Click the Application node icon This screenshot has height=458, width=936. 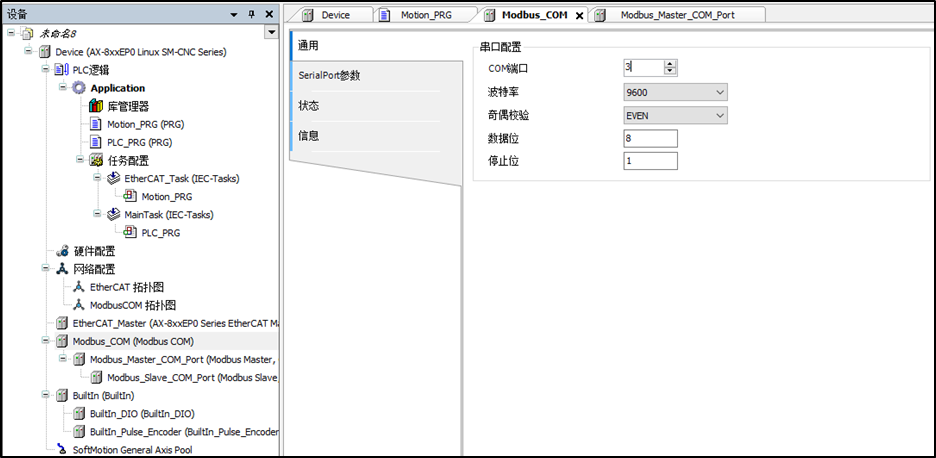click(x=79, y=88)
